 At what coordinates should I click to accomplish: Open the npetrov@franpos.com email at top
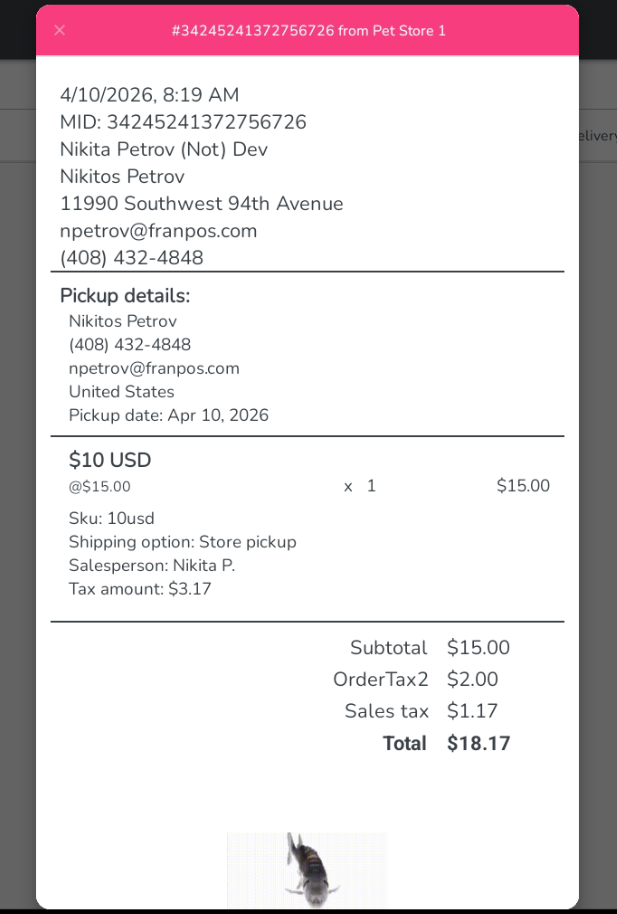pos(158,230)
